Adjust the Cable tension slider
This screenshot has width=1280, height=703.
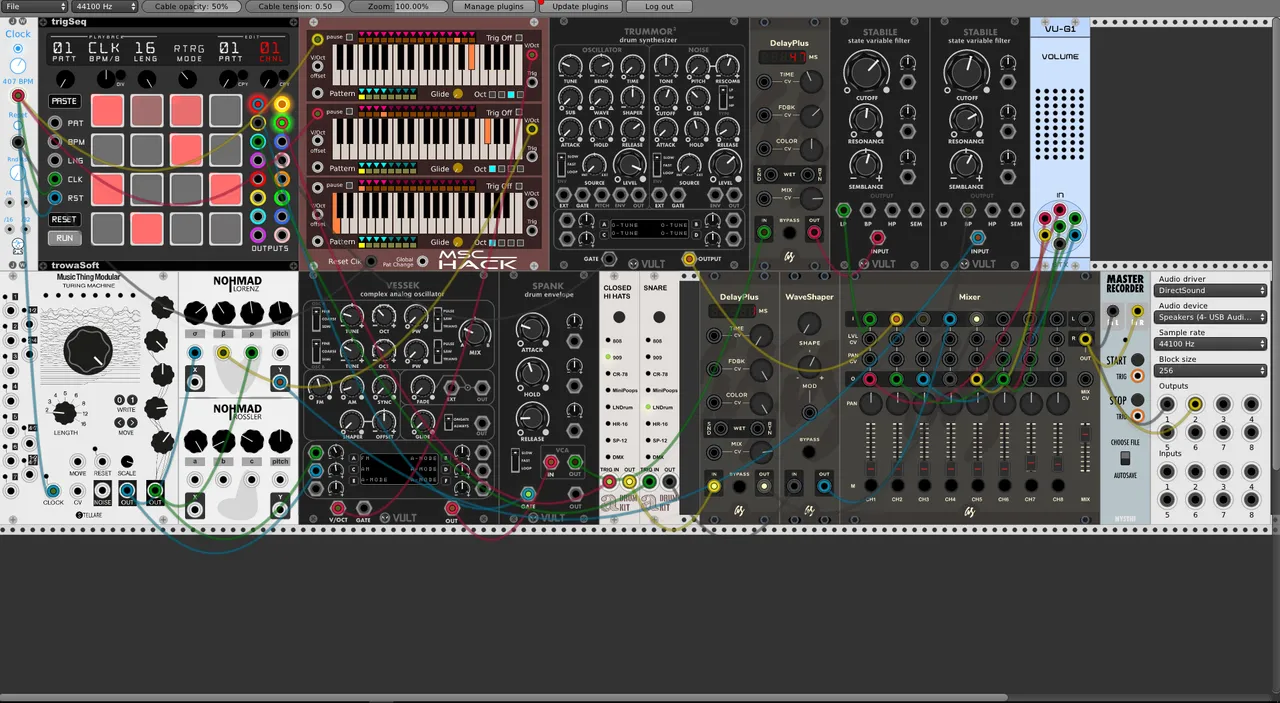[295, 6]
